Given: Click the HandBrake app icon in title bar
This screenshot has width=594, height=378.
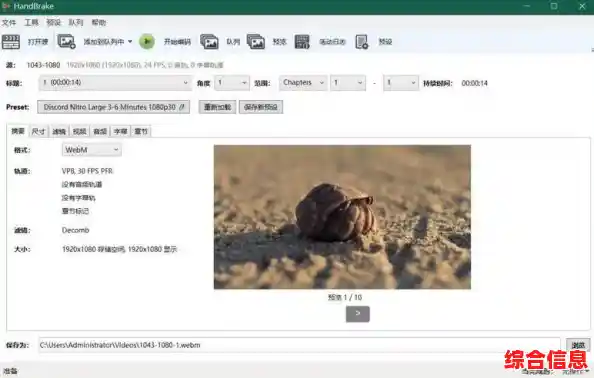Looking at the screenshot, I should 6,6.
